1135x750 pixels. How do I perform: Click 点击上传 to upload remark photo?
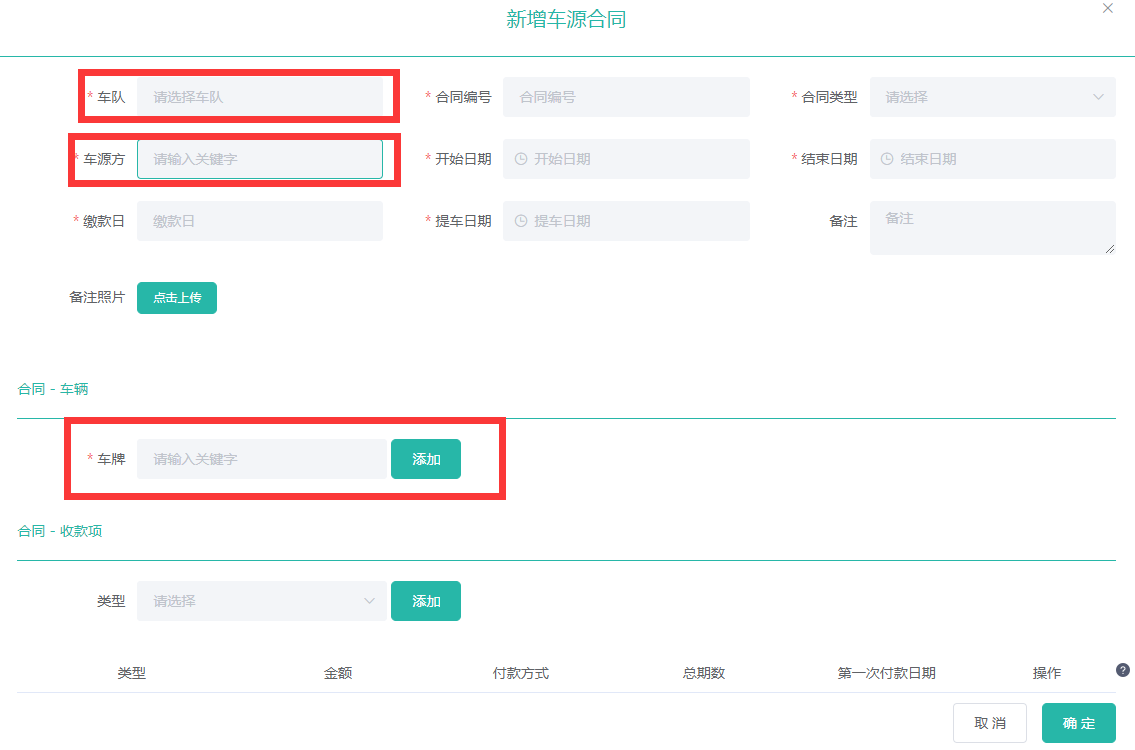click(177, 298)
